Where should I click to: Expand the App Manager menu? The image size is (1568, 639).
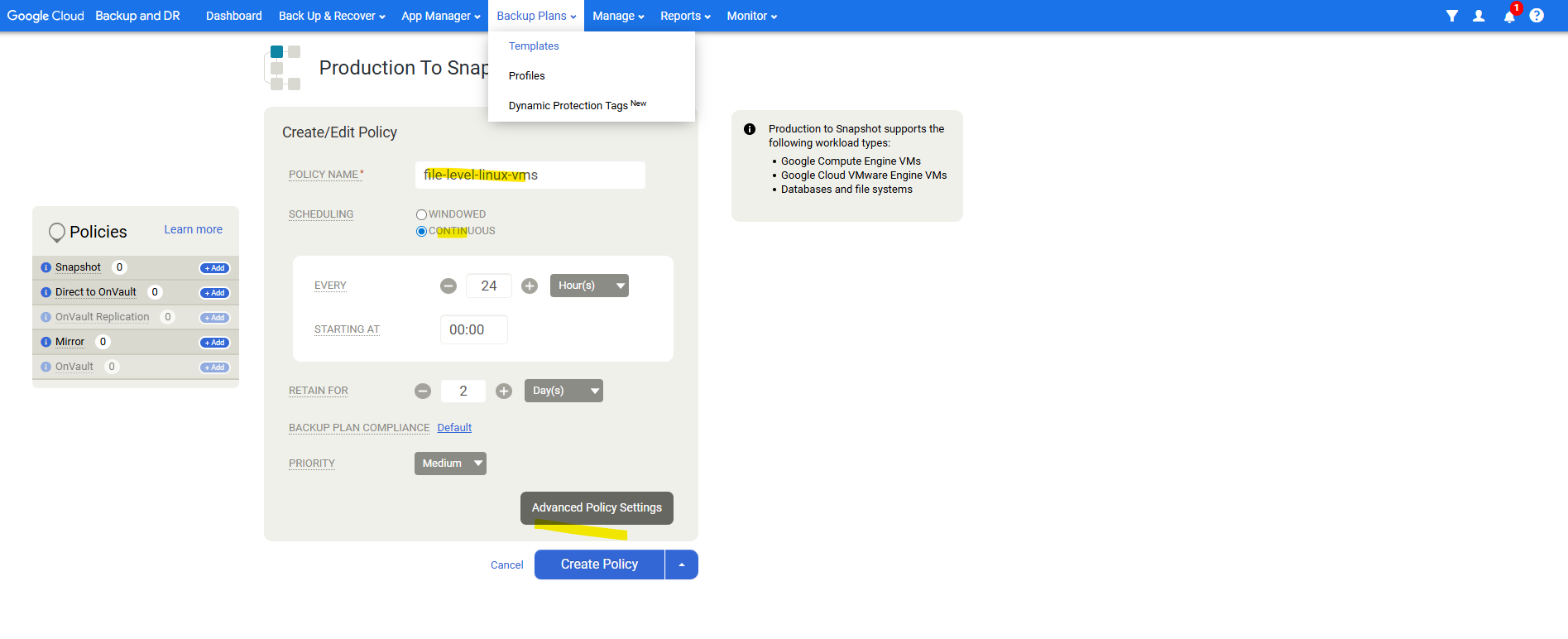point(441,16)
